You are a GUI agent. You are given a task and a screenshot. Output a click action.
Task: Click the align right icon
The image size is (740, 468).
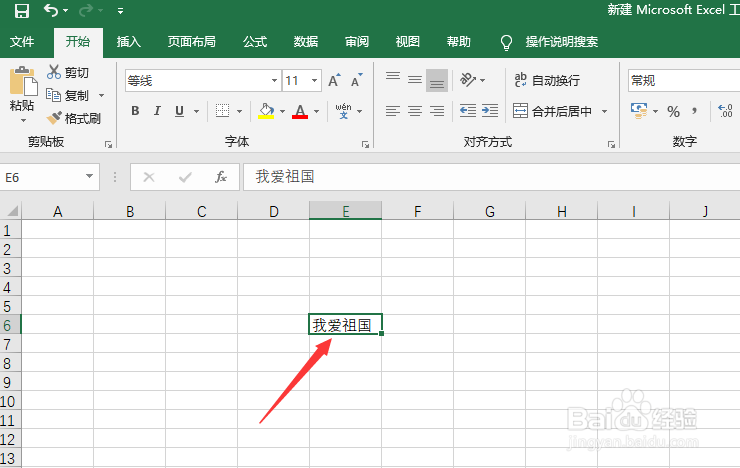pyautogui.click(x=437, y=111)
